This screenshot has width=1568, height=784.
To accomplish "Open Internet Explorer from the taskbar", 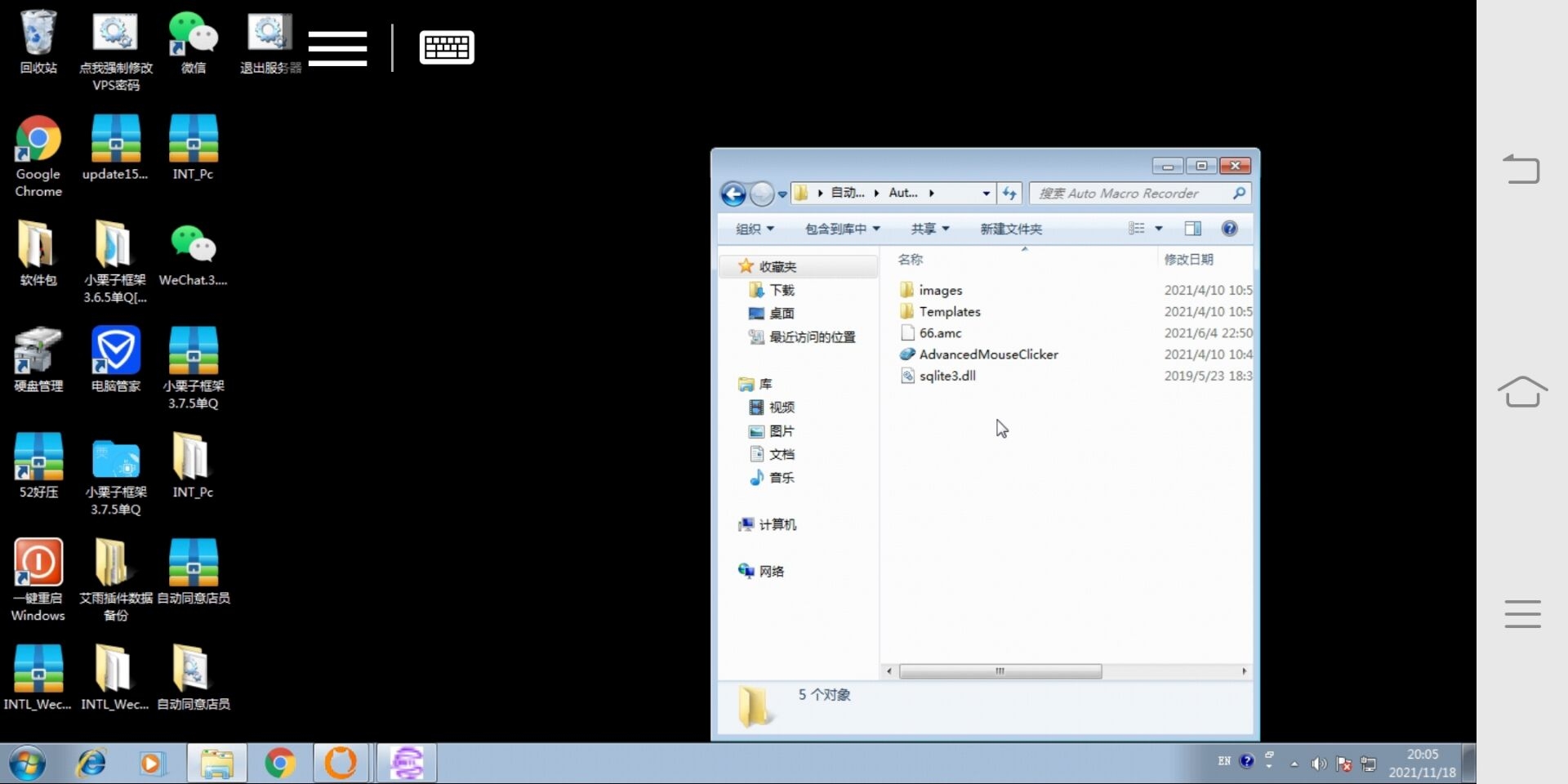I will coord(91,764).
